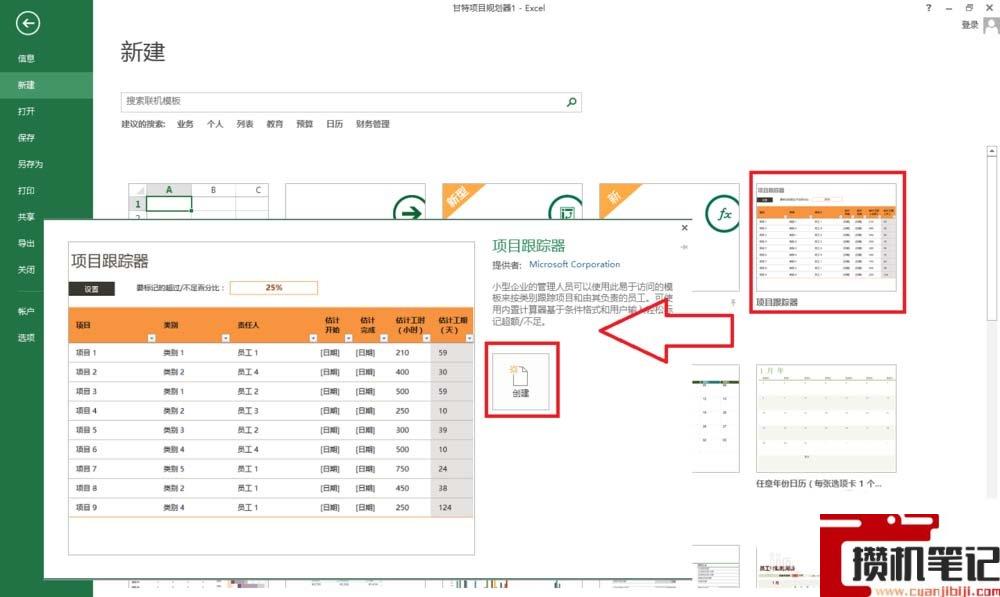Click the '类别 5' cell in preview
Viewport: 1000px width, 597px height.
[x=173, y=469]
